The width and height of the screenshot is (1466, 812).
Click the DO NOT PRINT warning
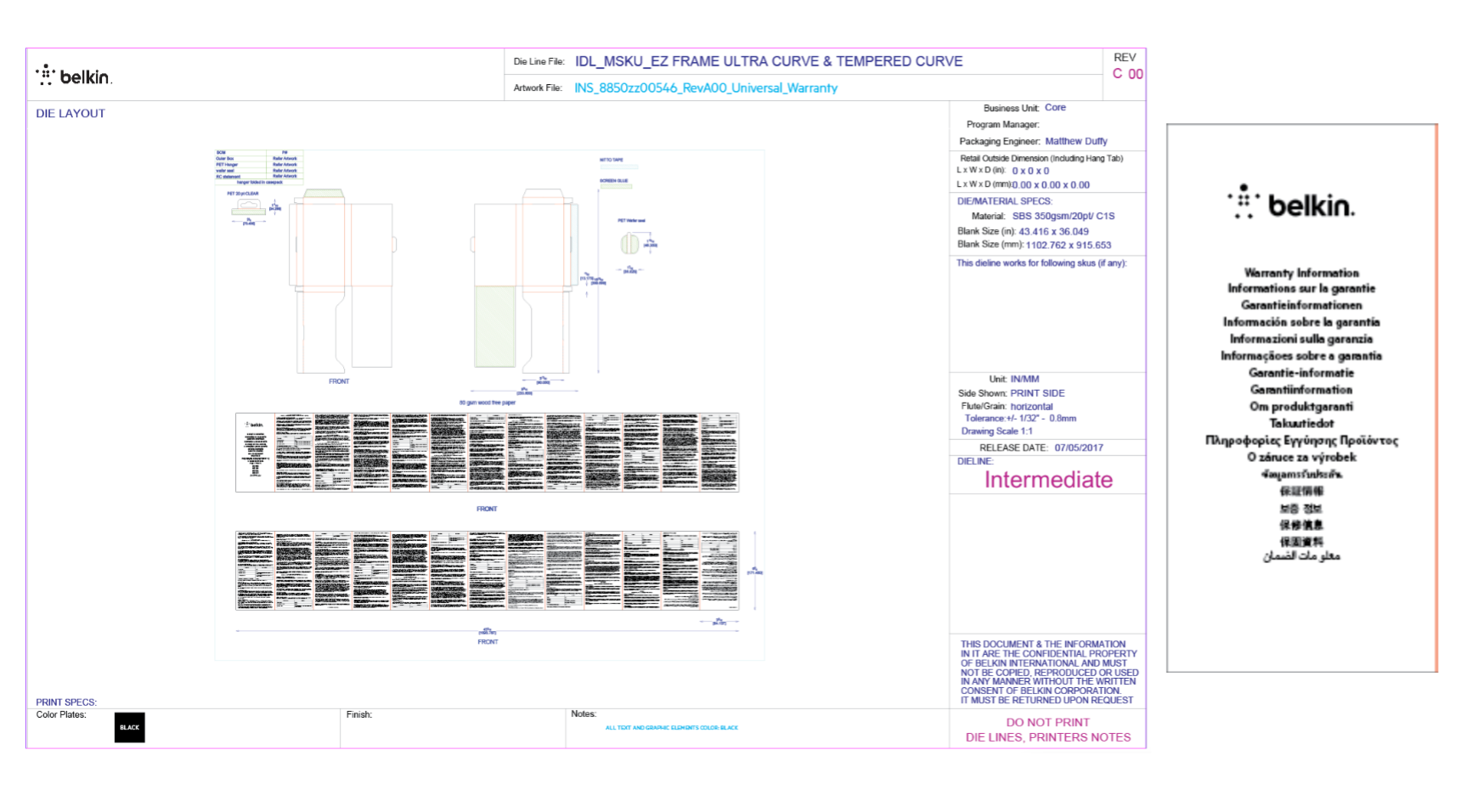click(x=1047, y=722)
